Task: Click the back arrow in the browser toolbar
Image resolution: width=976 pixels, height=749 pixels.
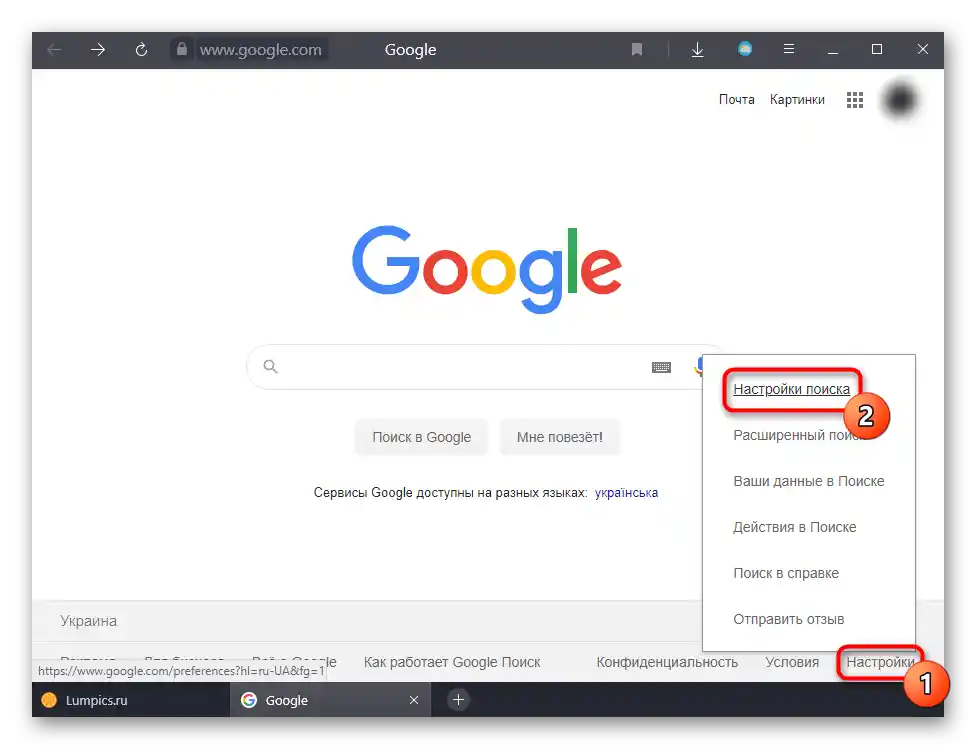Action: (54, 50)
